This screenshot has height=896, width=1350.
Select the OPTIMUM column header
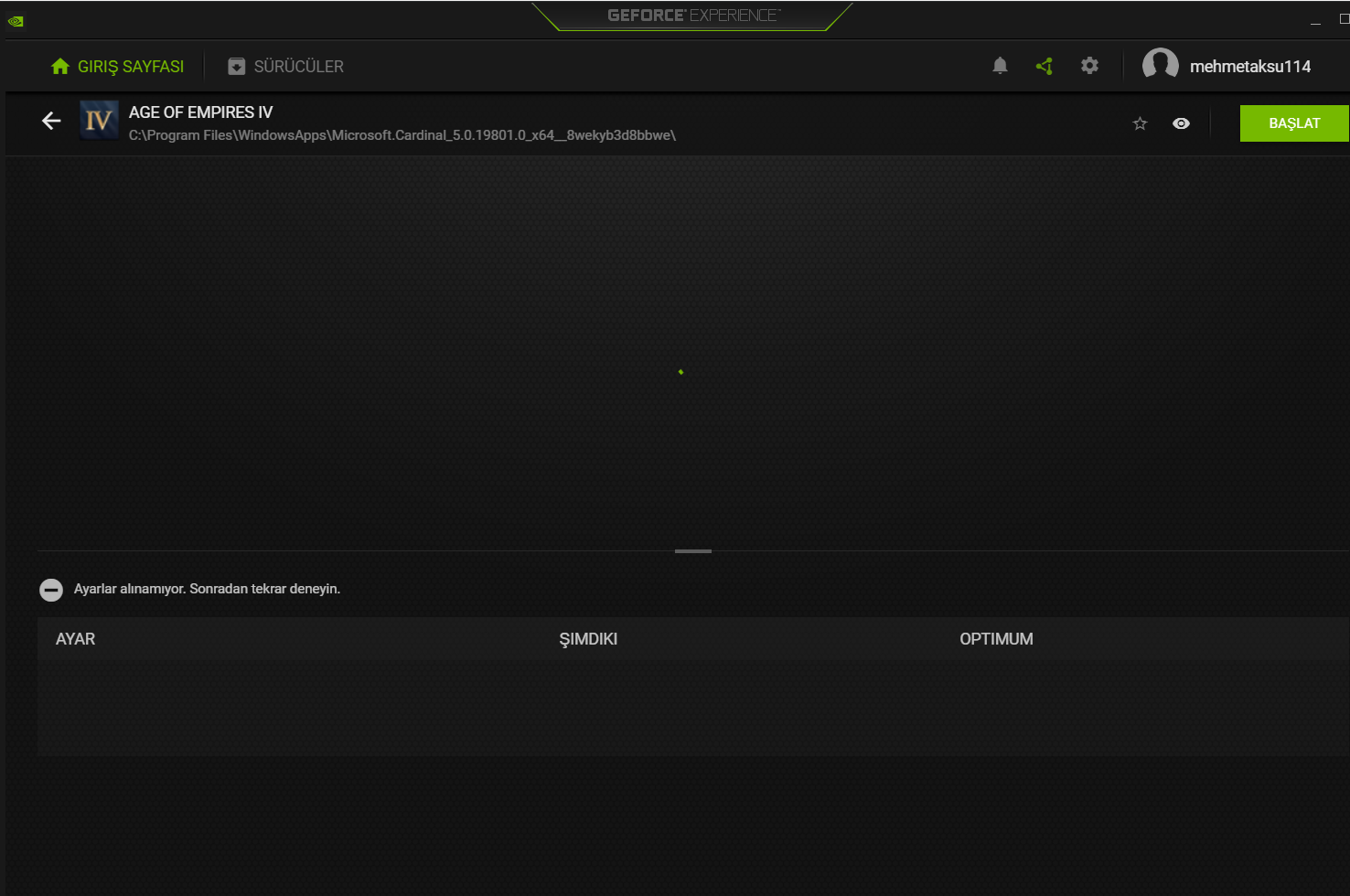[x=996, y=639]
